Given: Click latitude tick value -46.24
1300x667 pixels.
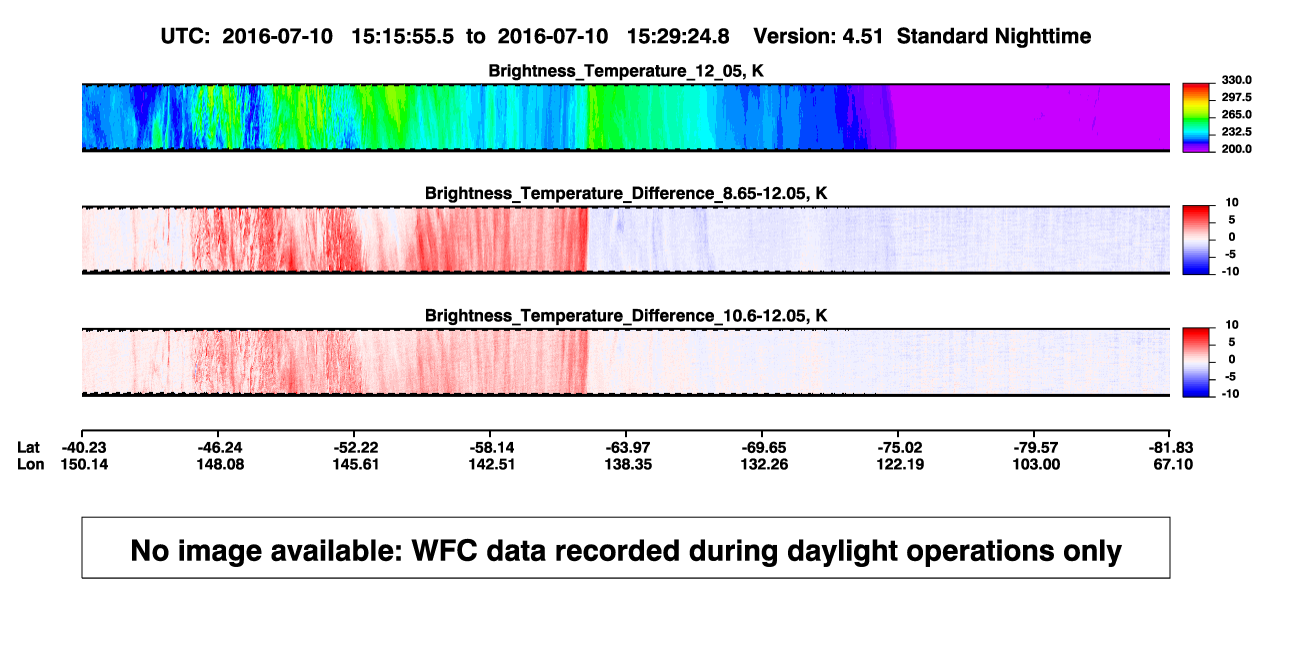Looking at the screenshot, I should tap(219, 447).
